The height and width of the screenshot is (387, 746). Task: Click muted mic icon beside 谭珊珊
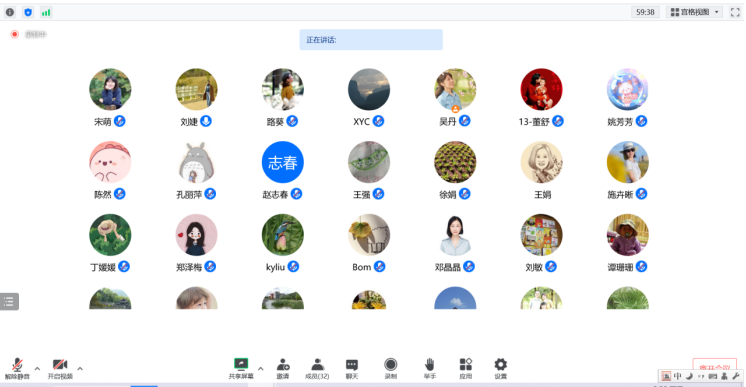[642, 267]
